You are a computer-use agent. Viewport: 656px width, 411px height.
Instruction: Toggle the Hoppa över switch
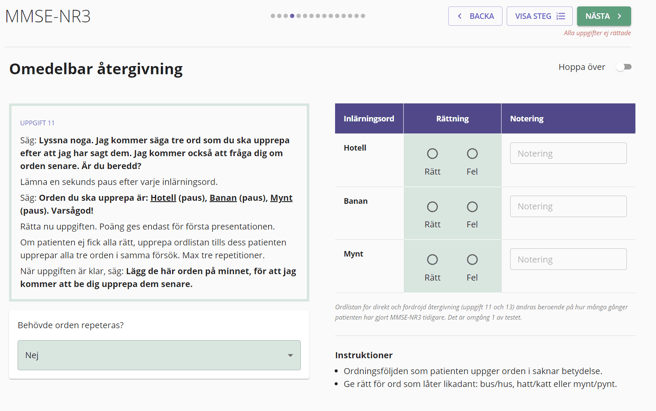coord(624,67)
